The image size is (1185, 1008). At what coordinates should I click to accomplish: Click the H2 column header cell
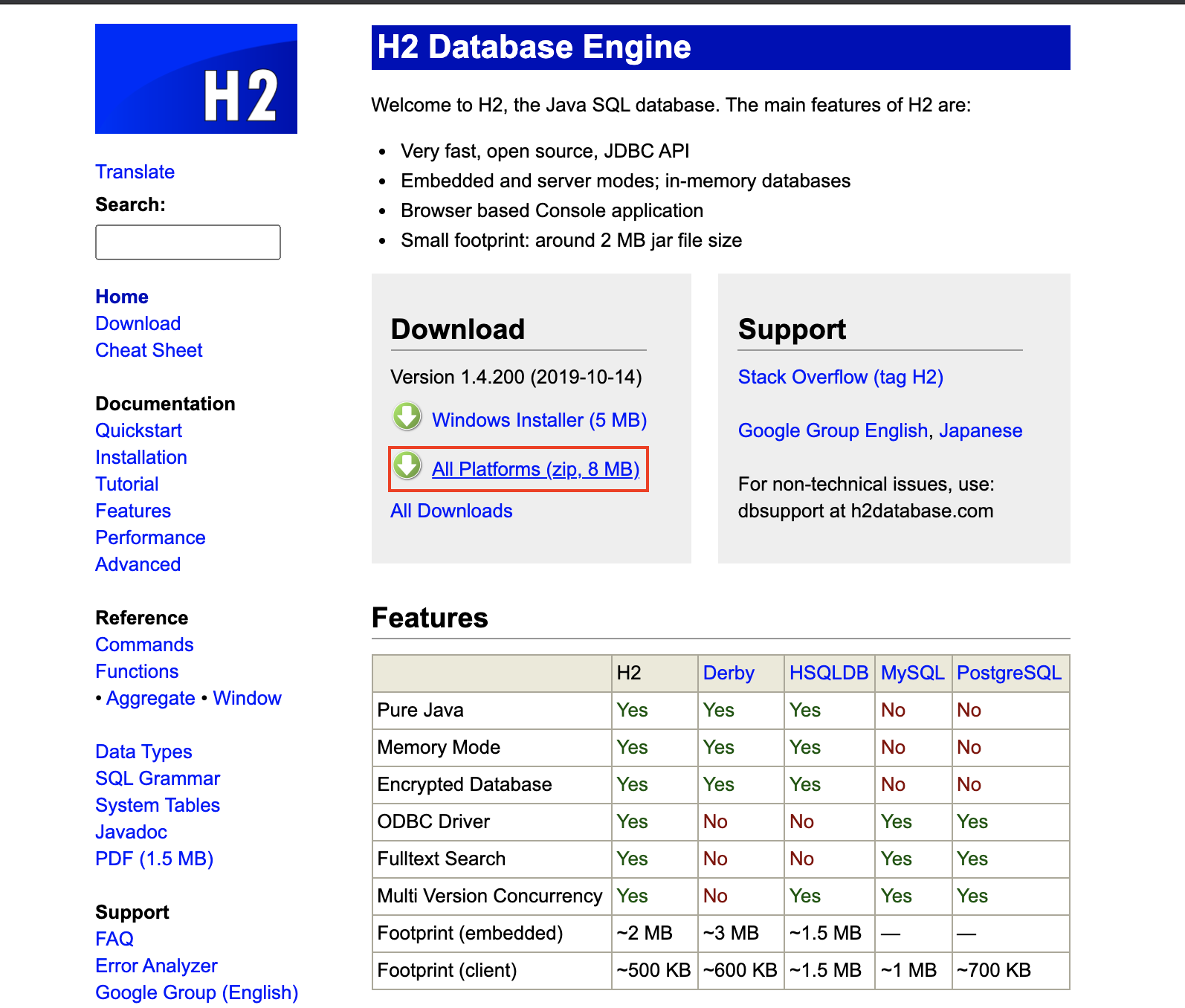click(x=654, y=673)
